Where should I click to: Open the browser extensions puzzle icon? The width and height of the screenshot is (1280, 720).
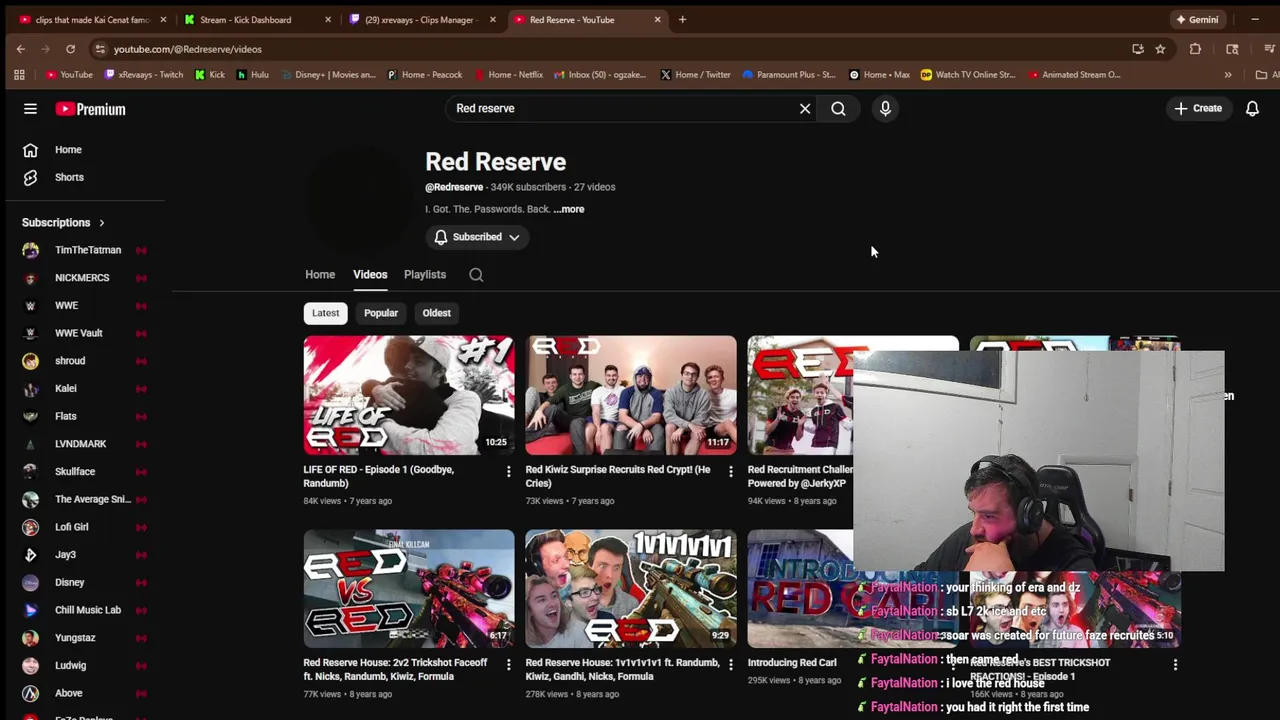click(1195, 49)
